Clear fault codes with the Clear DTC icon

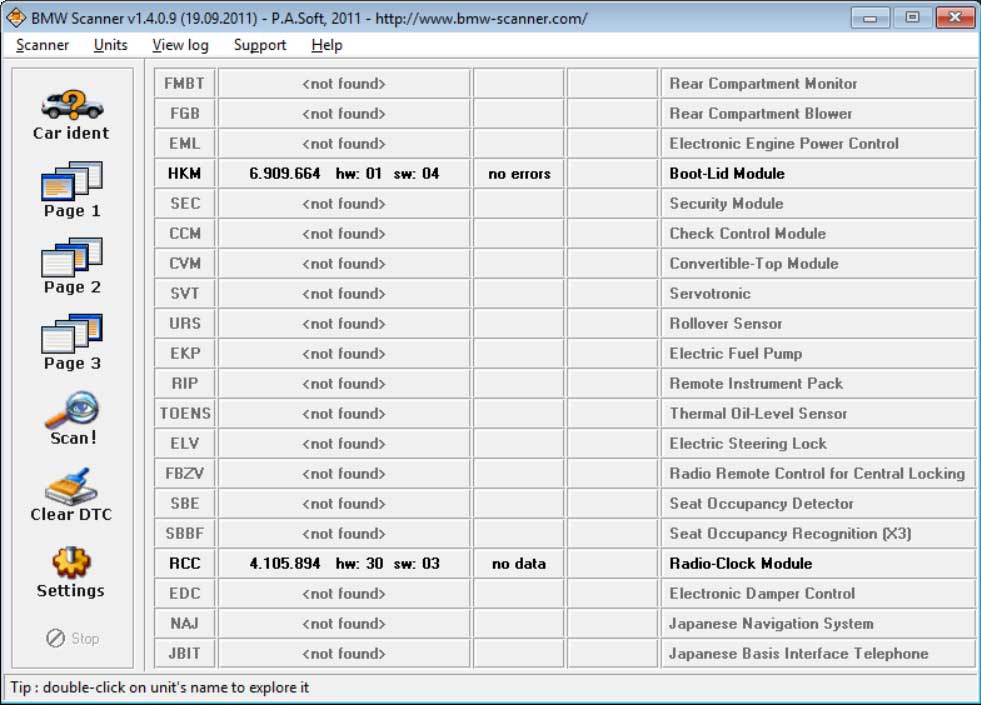70,492
